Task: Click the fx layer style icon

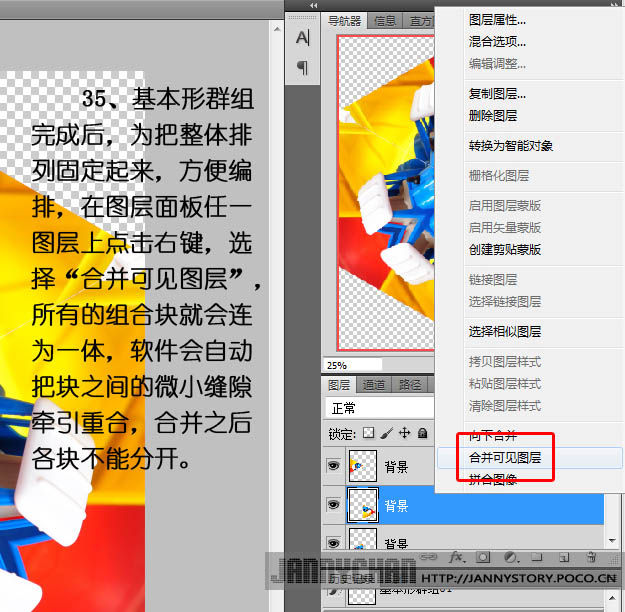Action: click(x=456, y=557)
